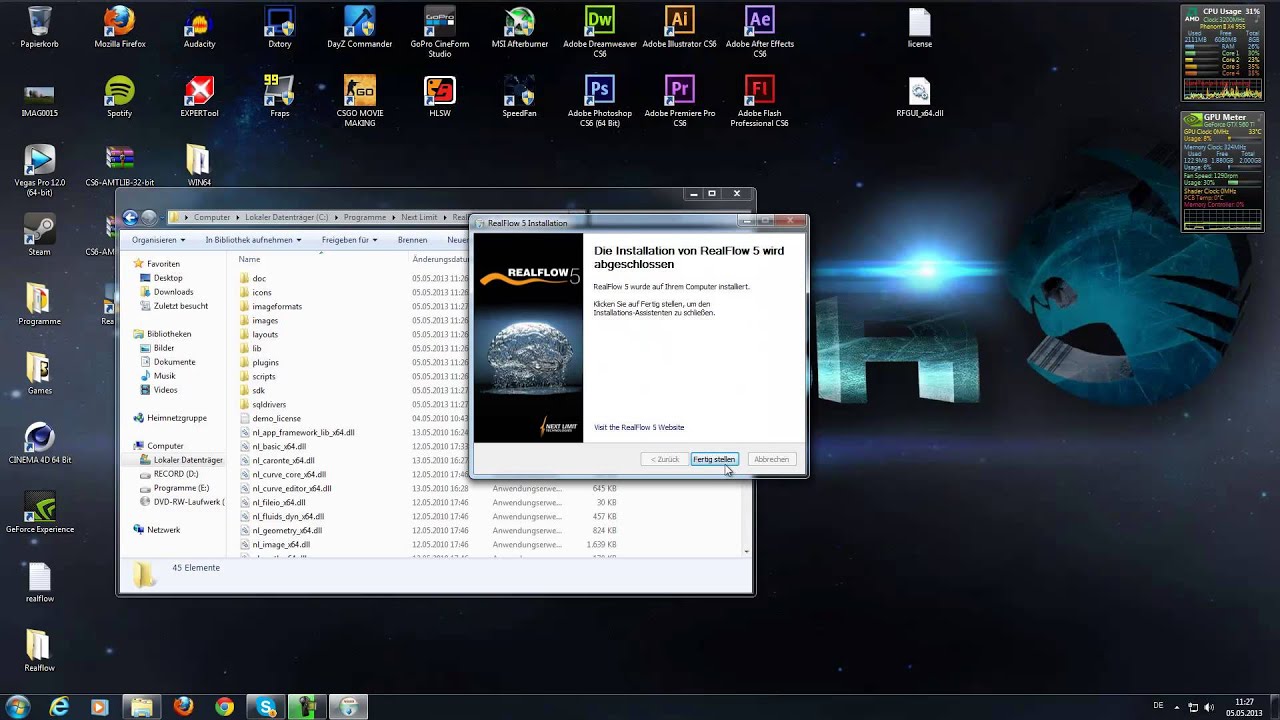Select the SpeedFan desktop icon
Screen dimensions: 1280x720
(x=520, y=97)
